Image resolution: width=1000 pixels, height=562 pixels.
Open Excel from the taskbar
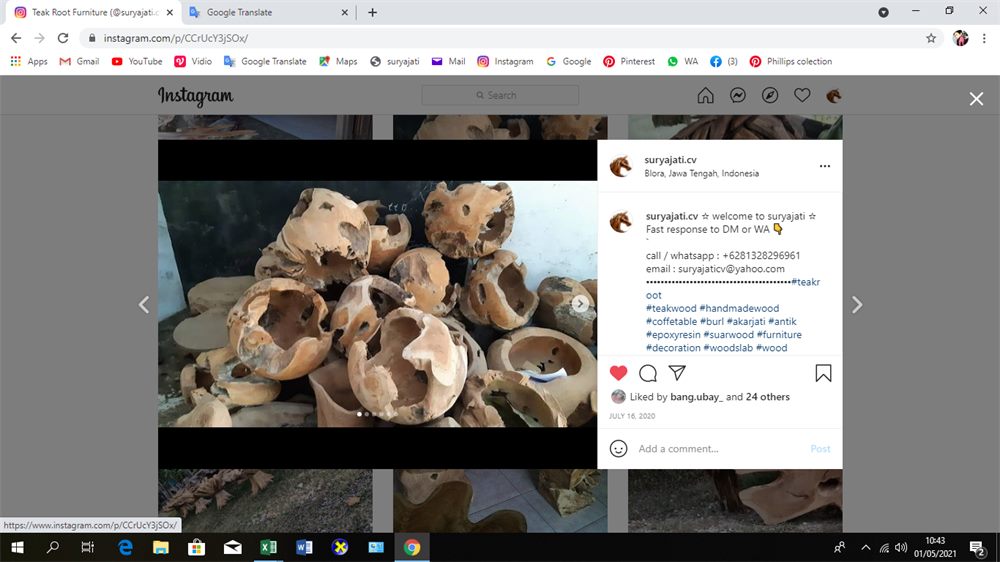click(x=268, y=547)
